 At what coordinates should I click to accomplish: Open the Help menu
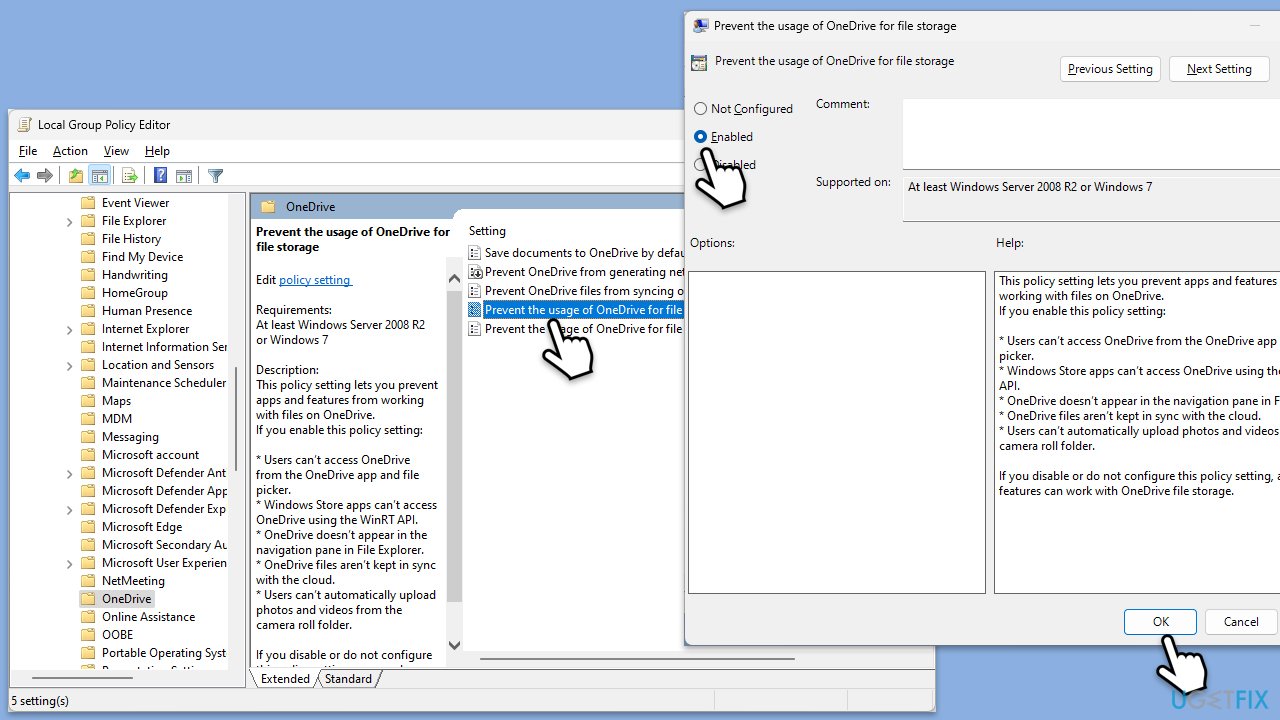pos(157,151)
